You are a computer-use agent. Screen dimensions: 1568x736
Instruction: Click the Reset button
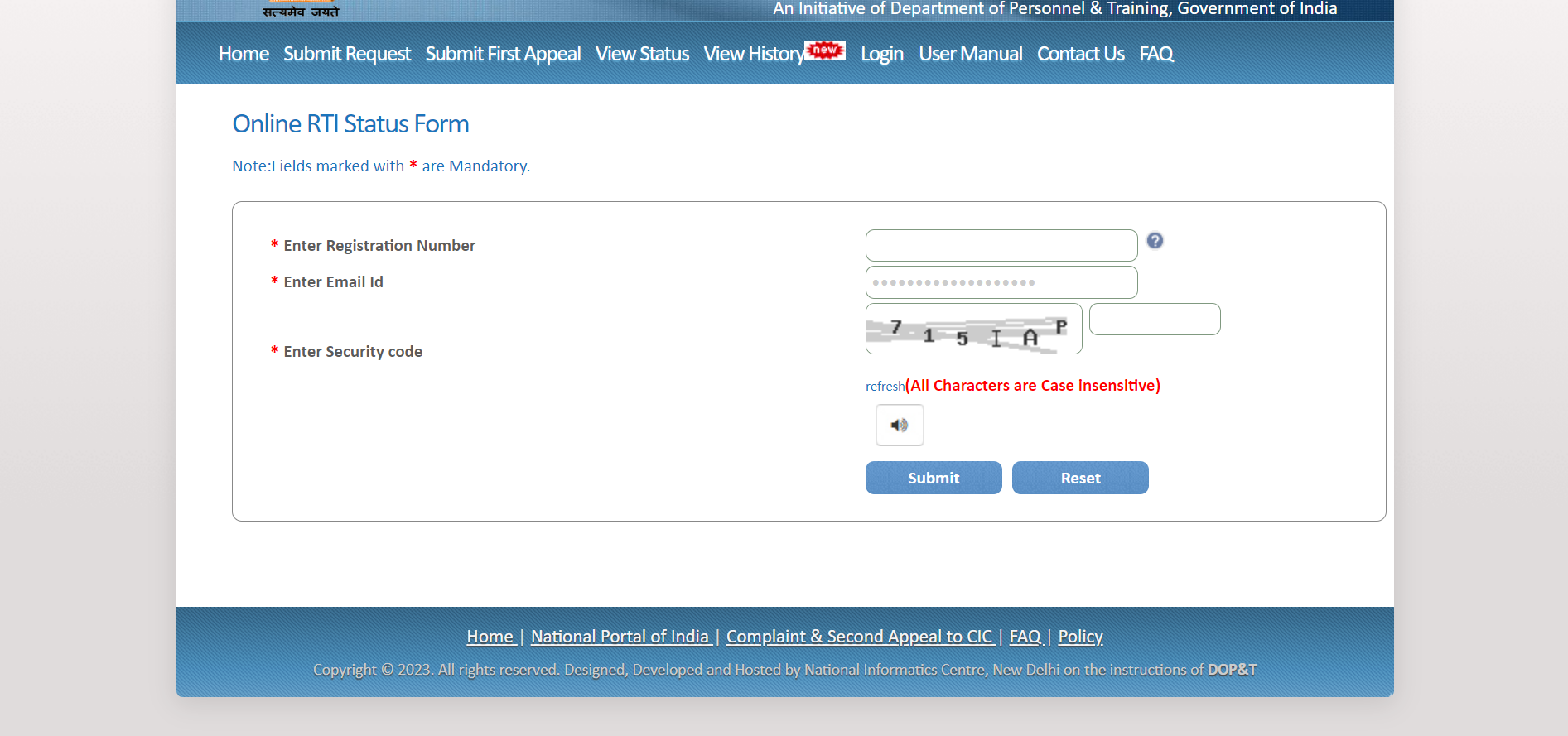pyautogui.click(x=1080, y=478)
